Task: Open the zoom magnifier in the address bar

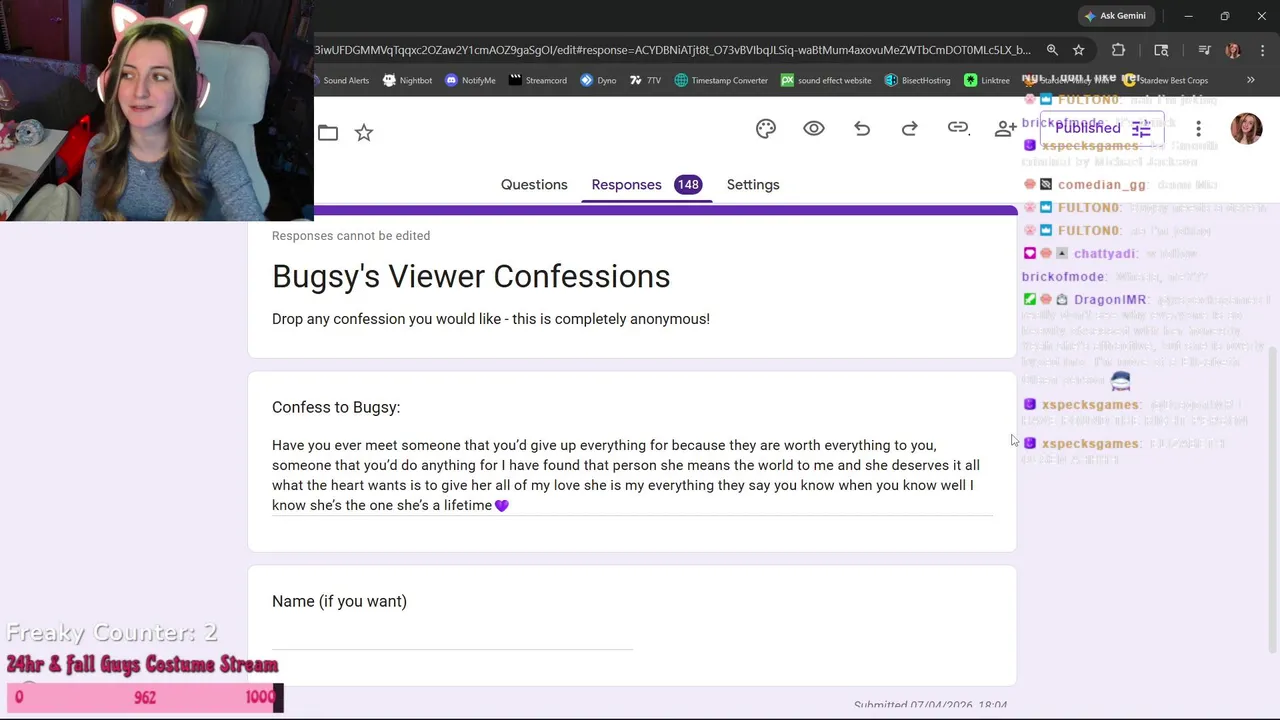Action: pyautogui.click(x=1052, y=50)
